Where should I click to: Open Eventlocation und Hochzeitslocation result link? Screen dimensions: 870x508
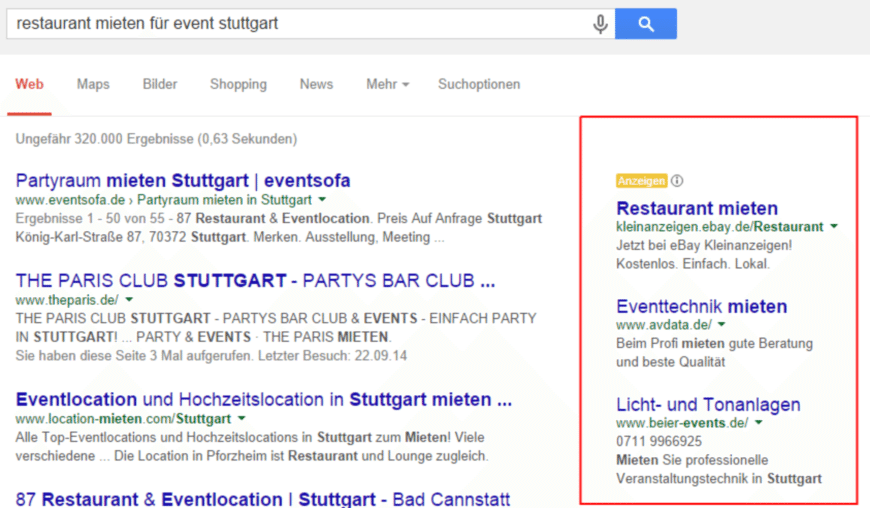(264, 399)
